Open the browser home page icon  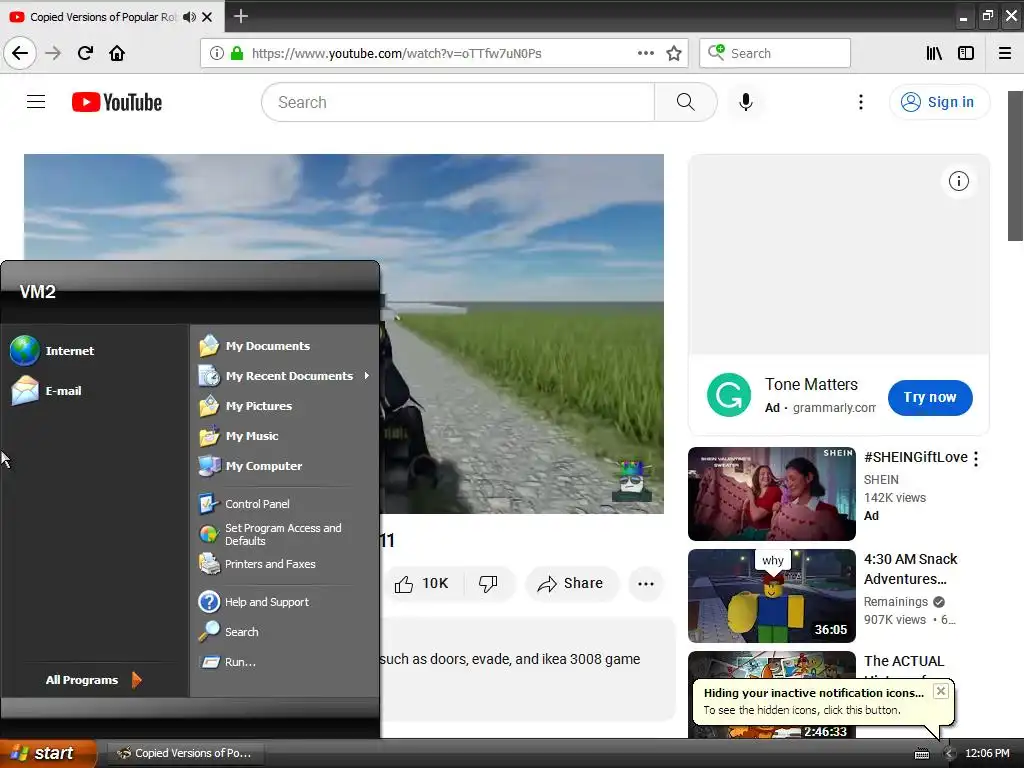click(117, 53)
